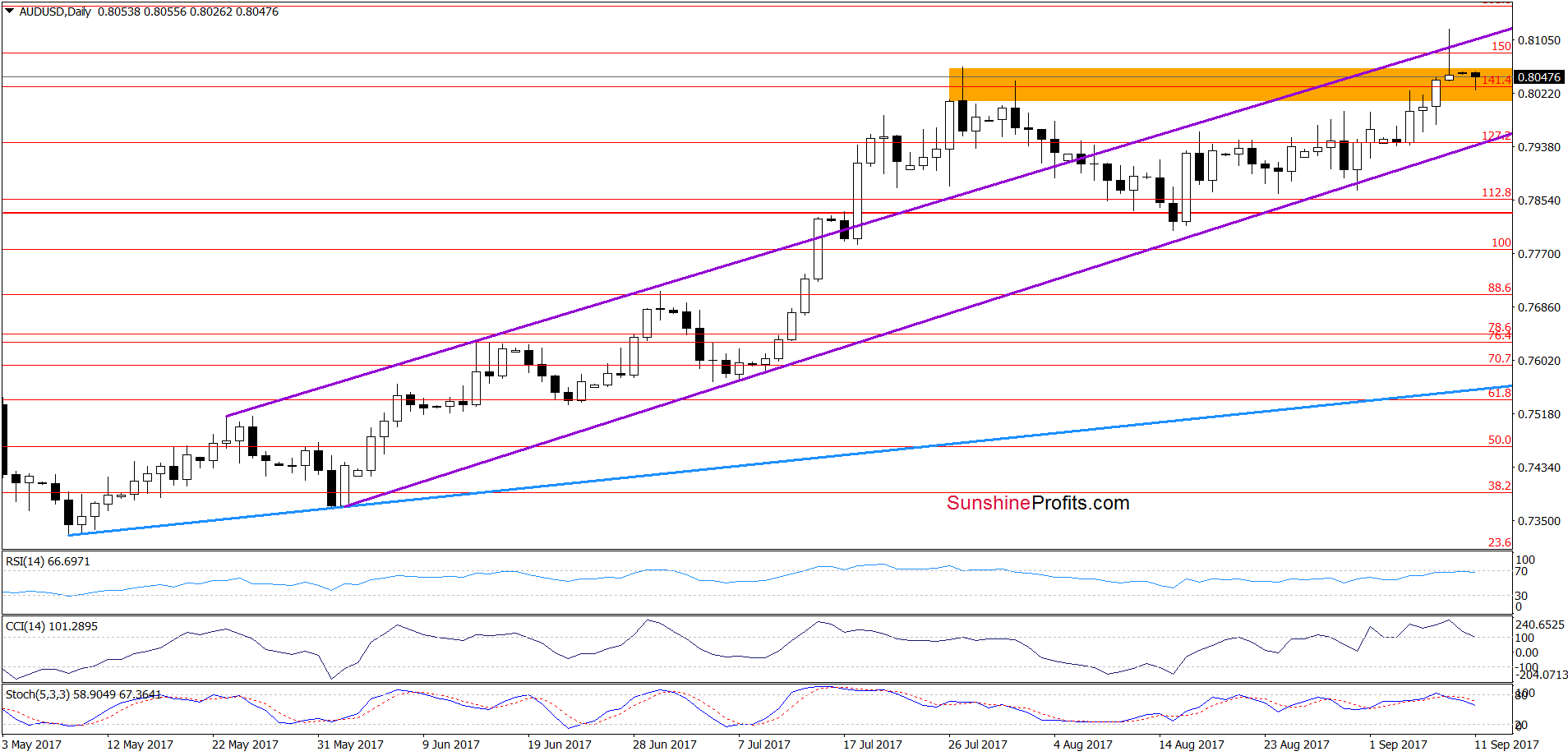This screenshot has height=756, width=1568.
Task: Click the 23 Aug 2017 date label
Action: click(1297, 744)
